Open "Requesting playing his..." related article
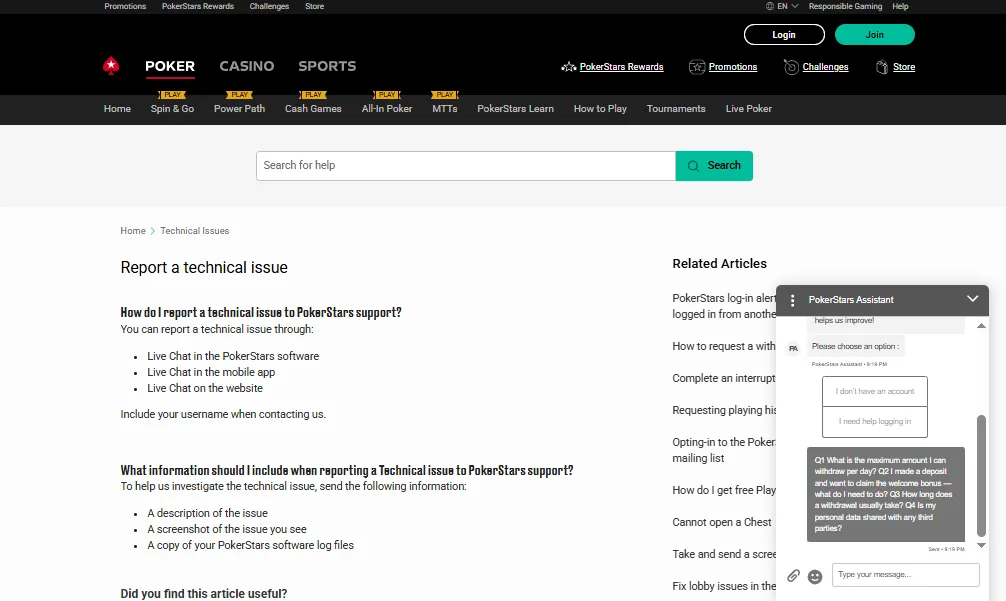Screen dimensions: 1006x601 [x=724, y=410]
